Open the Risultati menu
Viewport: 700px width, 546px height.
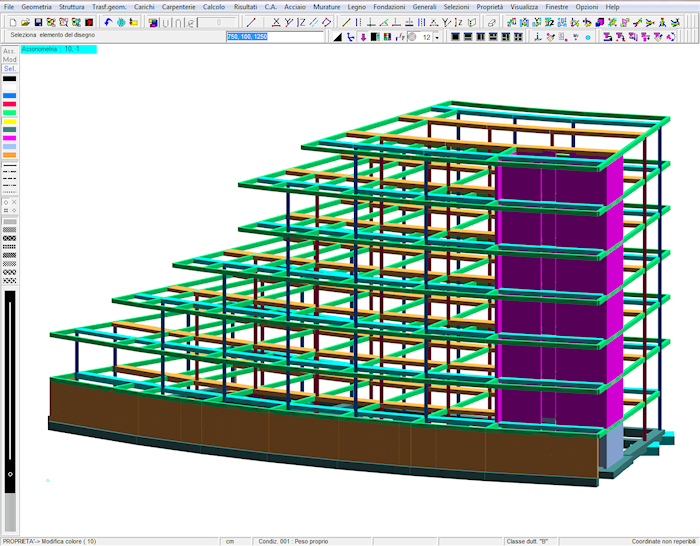point(245,6)
